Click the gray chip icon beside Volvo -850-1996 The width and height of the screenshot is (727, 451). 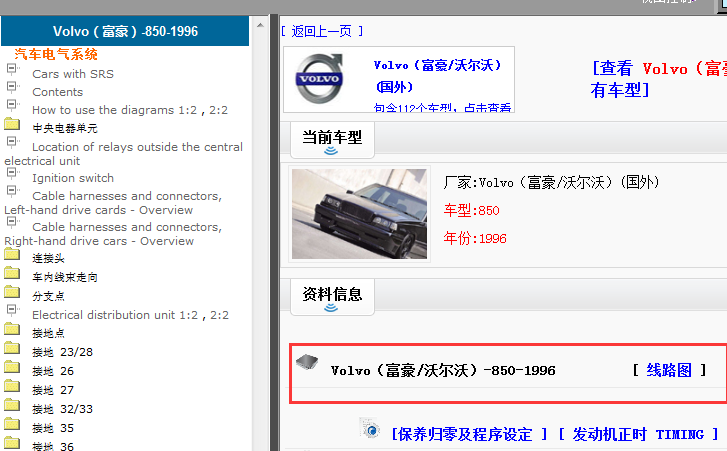pos(307,361)
